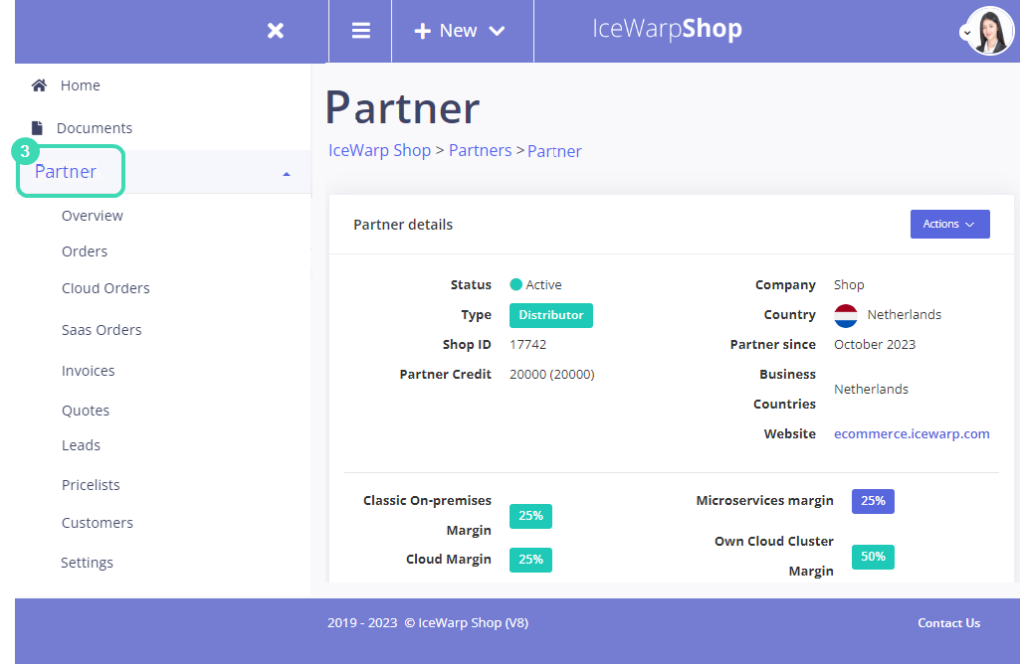Click the Contact Us footer link

tap(948, 623)
